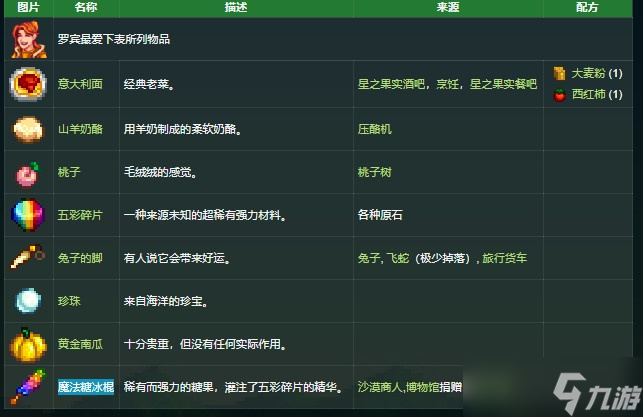Click the text 罗宾最爱下表所列物品
643x417 pixels.
(x=114, y=39)
